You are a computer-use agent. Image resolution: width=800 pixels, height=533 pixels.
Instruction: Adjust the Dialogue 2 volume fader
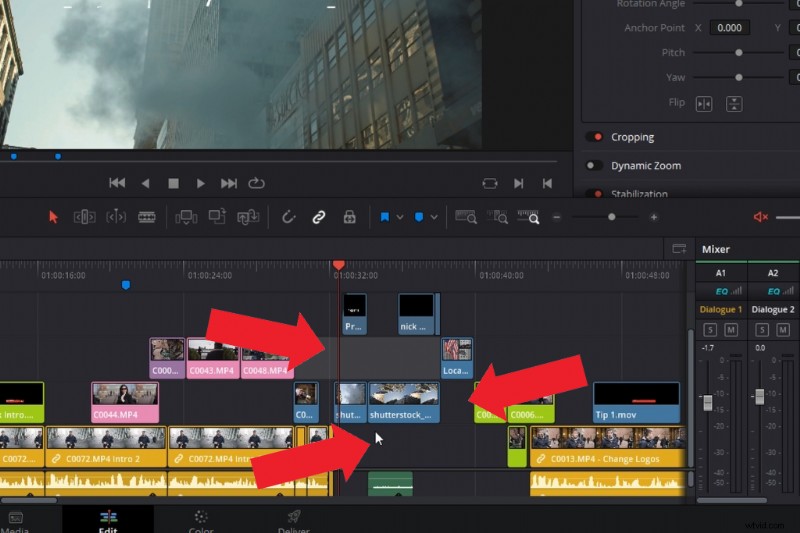760,396
